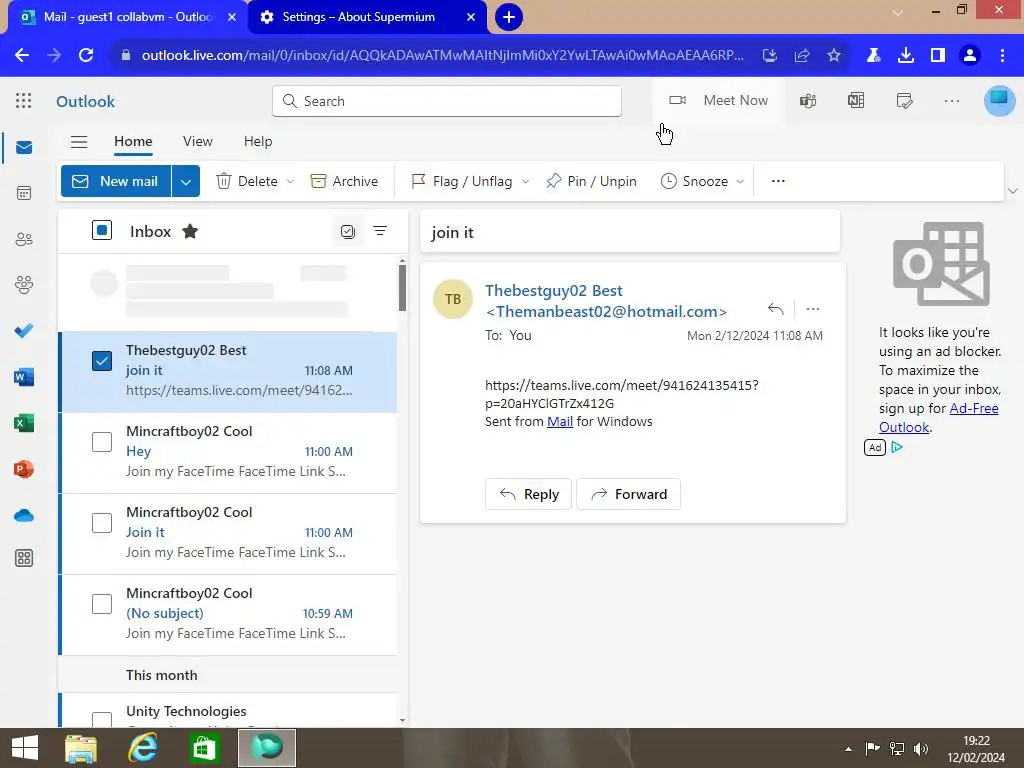The height and width of the screenshot is (768, 1024).
Task: Open OneNote feed icon in header
Action: [x=856, y=101]
